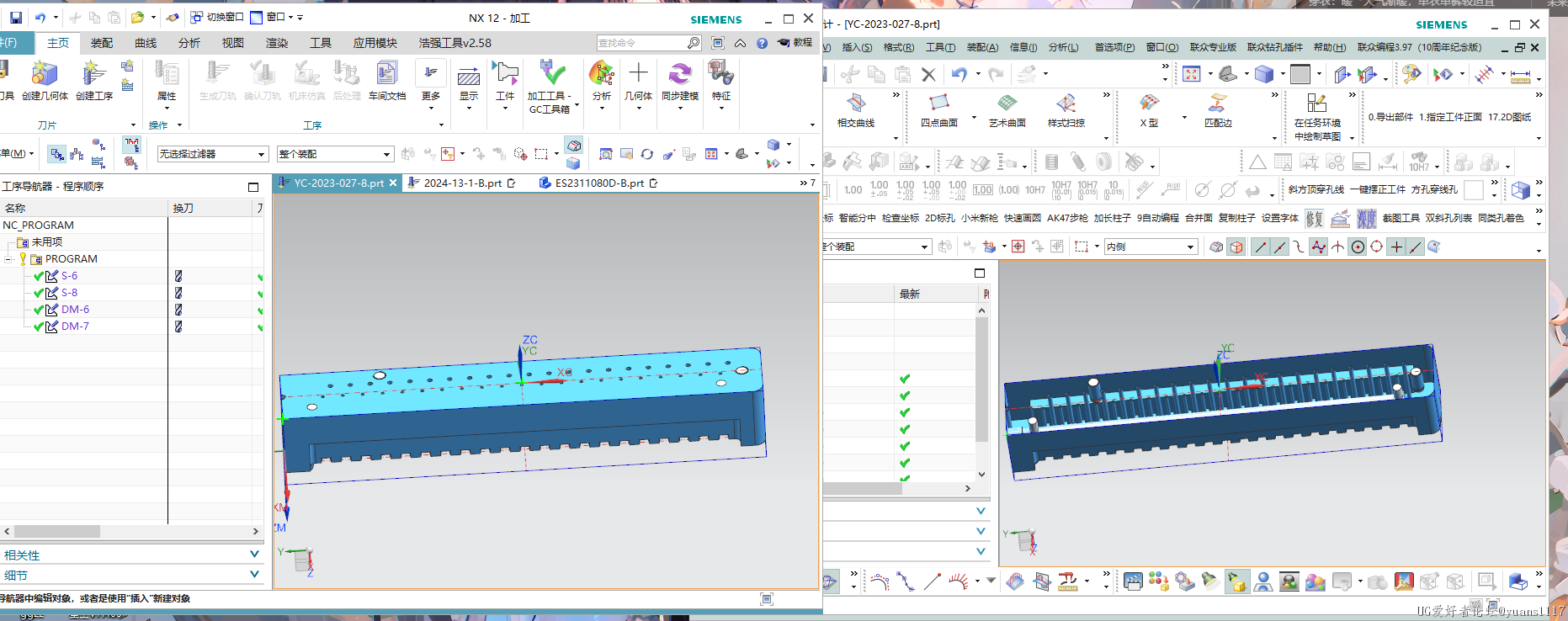The width and height of the screenshot is (1568, 621).
Task: Select operation DM-6 in navigator
Action: pos(75,310)
